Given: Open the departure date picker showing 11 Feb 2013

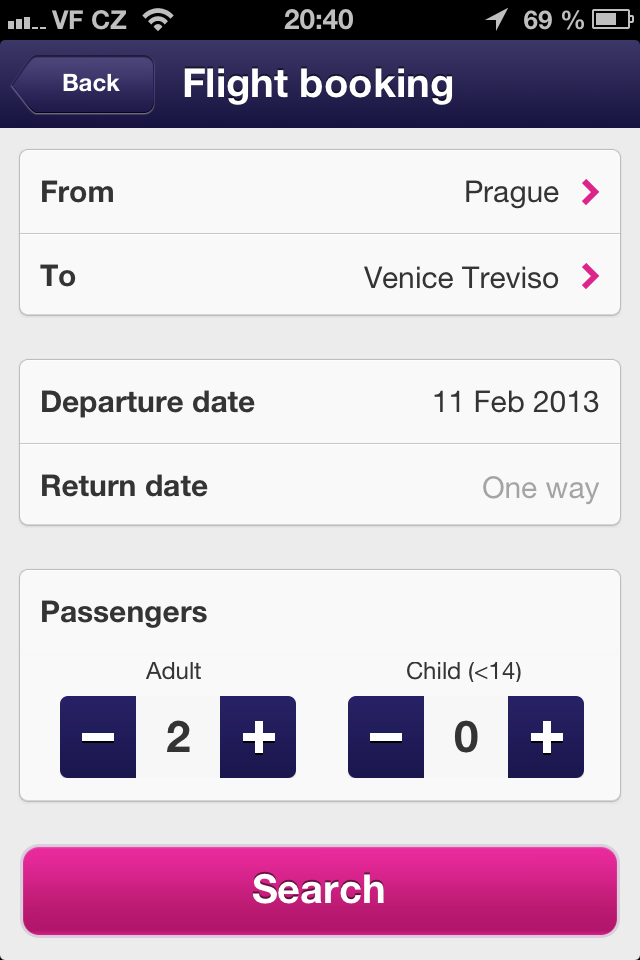Looking at the screenshot, I should click(x=320, y=401).
